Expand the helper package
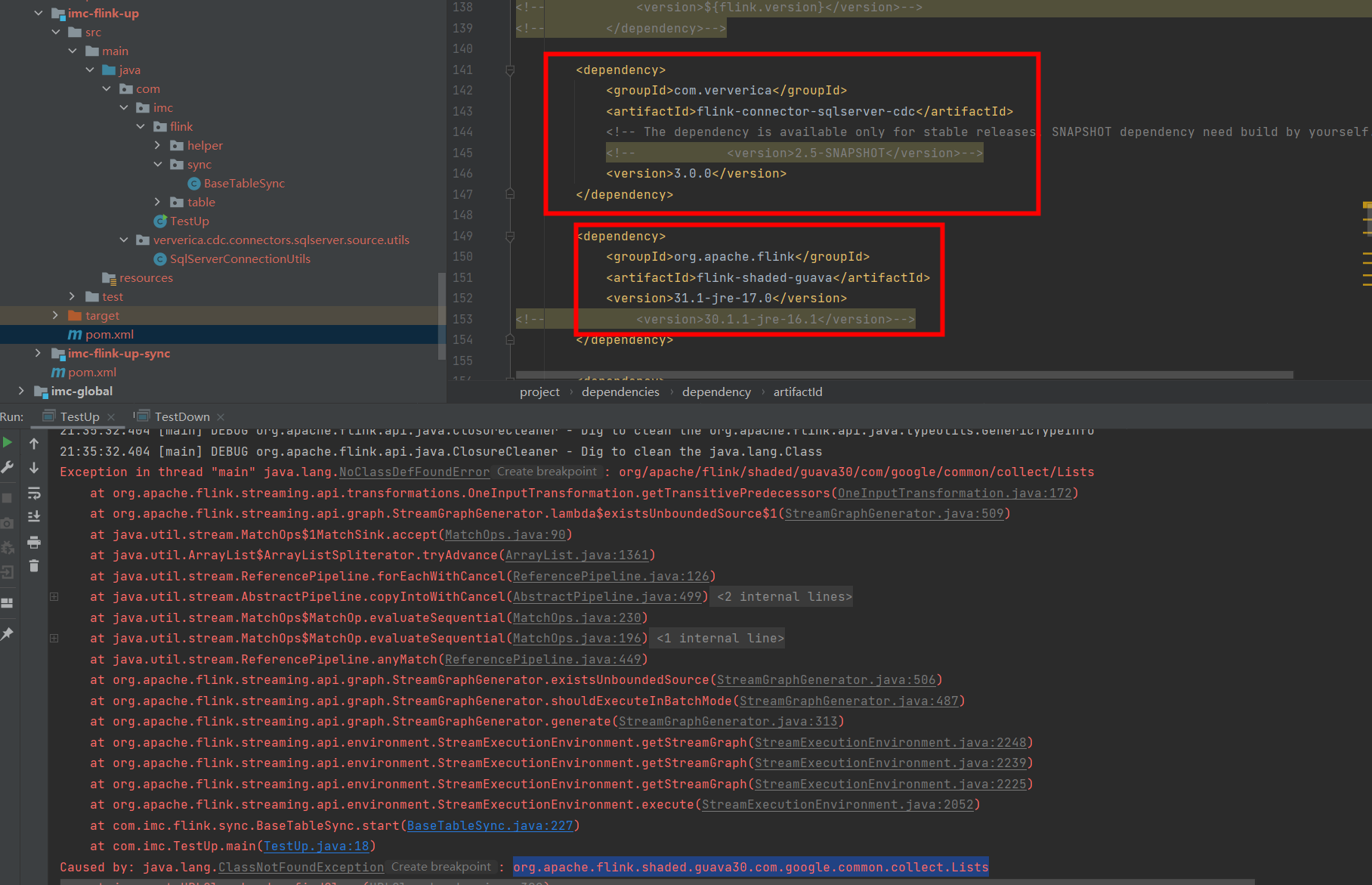1372x885 pixels. (x=157, y=145)
